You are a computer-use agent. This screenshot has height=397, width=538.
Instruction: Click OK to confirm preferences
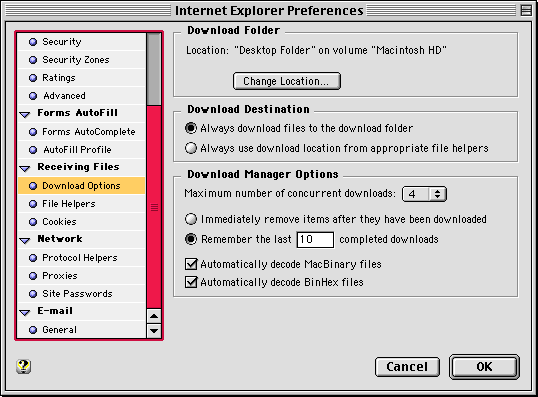484,367
